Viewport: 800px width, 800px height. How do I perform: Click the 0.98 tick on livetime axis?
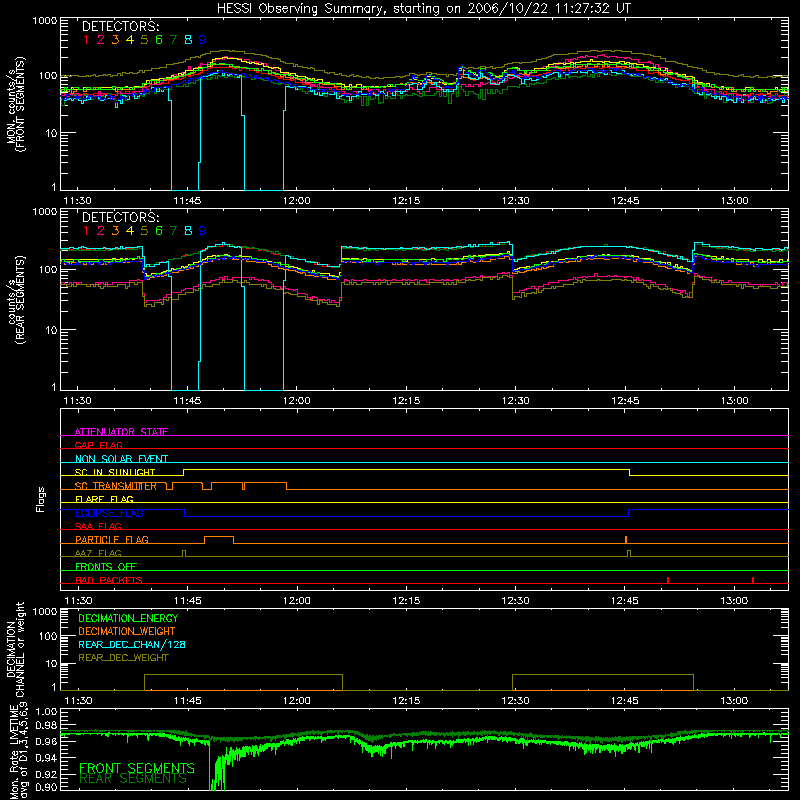pyautogui.click(x=46, y=726)
